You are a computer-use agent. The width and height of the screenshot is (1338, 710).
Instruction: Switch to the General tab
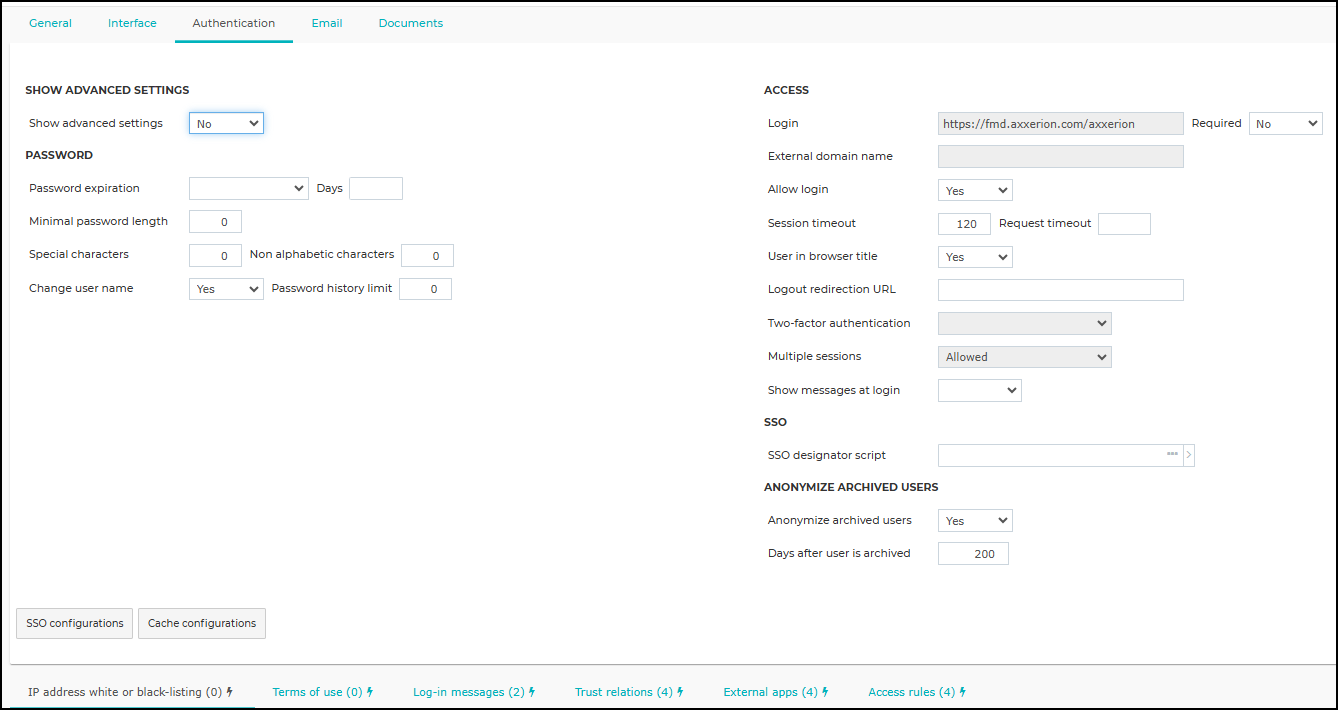point(50,23)
